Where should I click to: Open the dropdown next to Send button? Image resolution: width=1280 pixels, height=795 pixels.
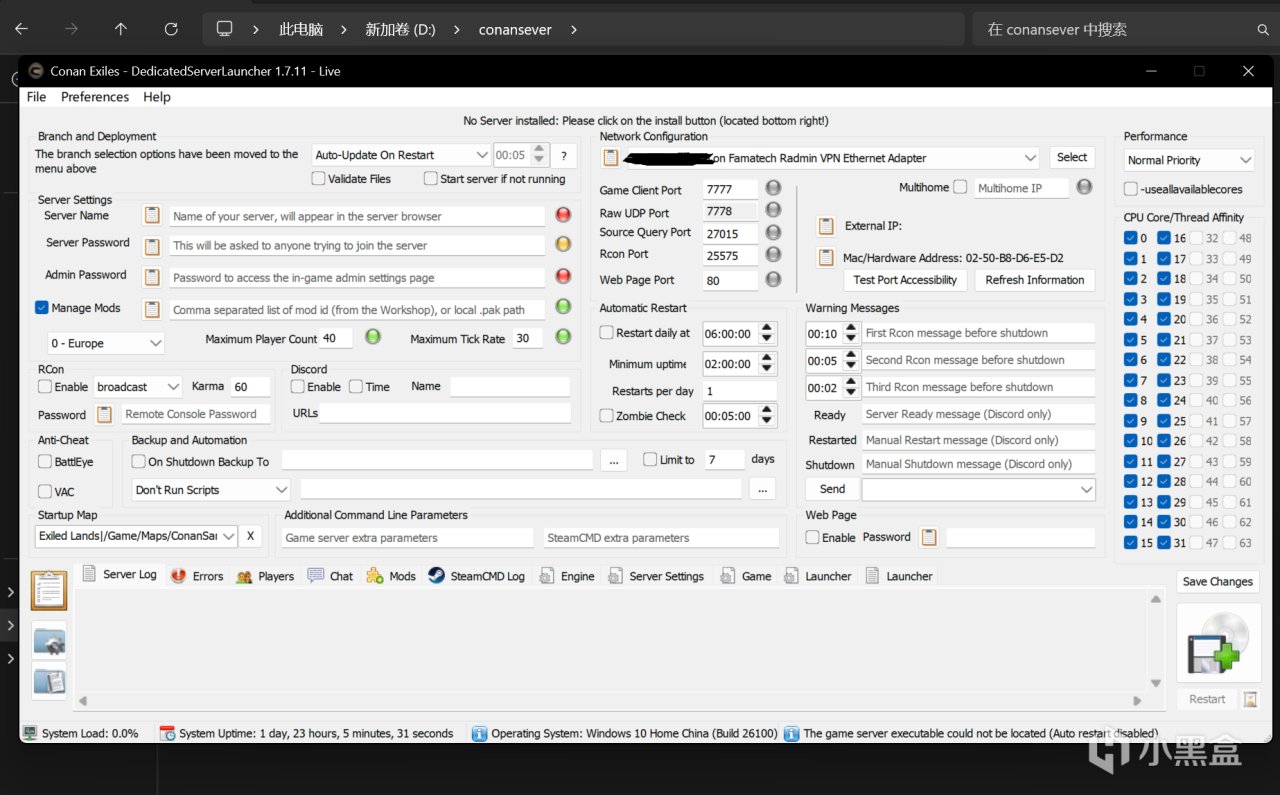click(x=979, y=490)
